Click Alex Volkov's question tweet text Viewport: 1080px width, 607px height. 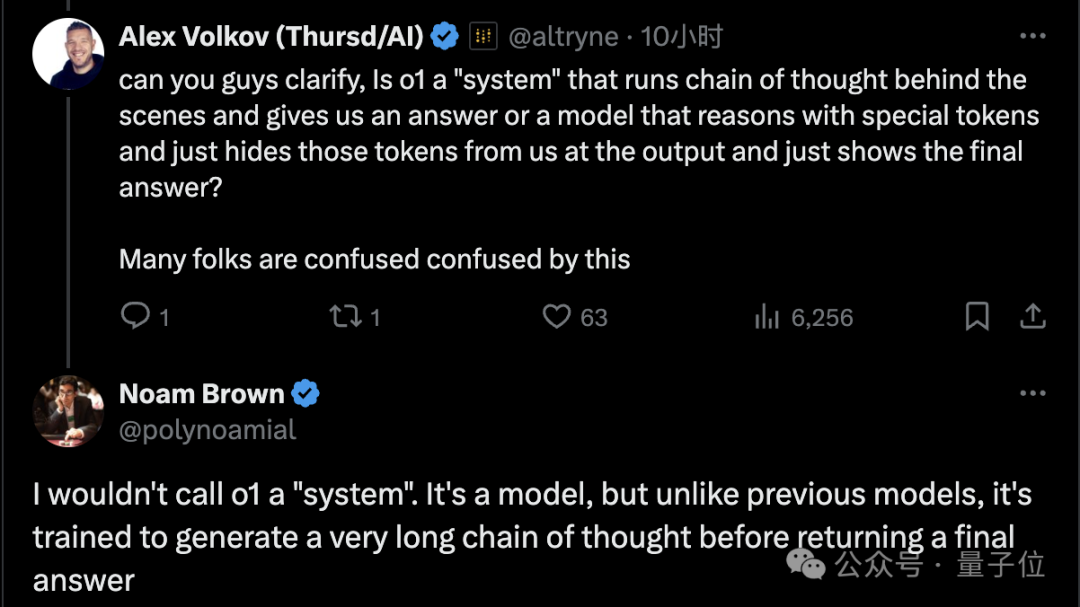coord(579,169)
